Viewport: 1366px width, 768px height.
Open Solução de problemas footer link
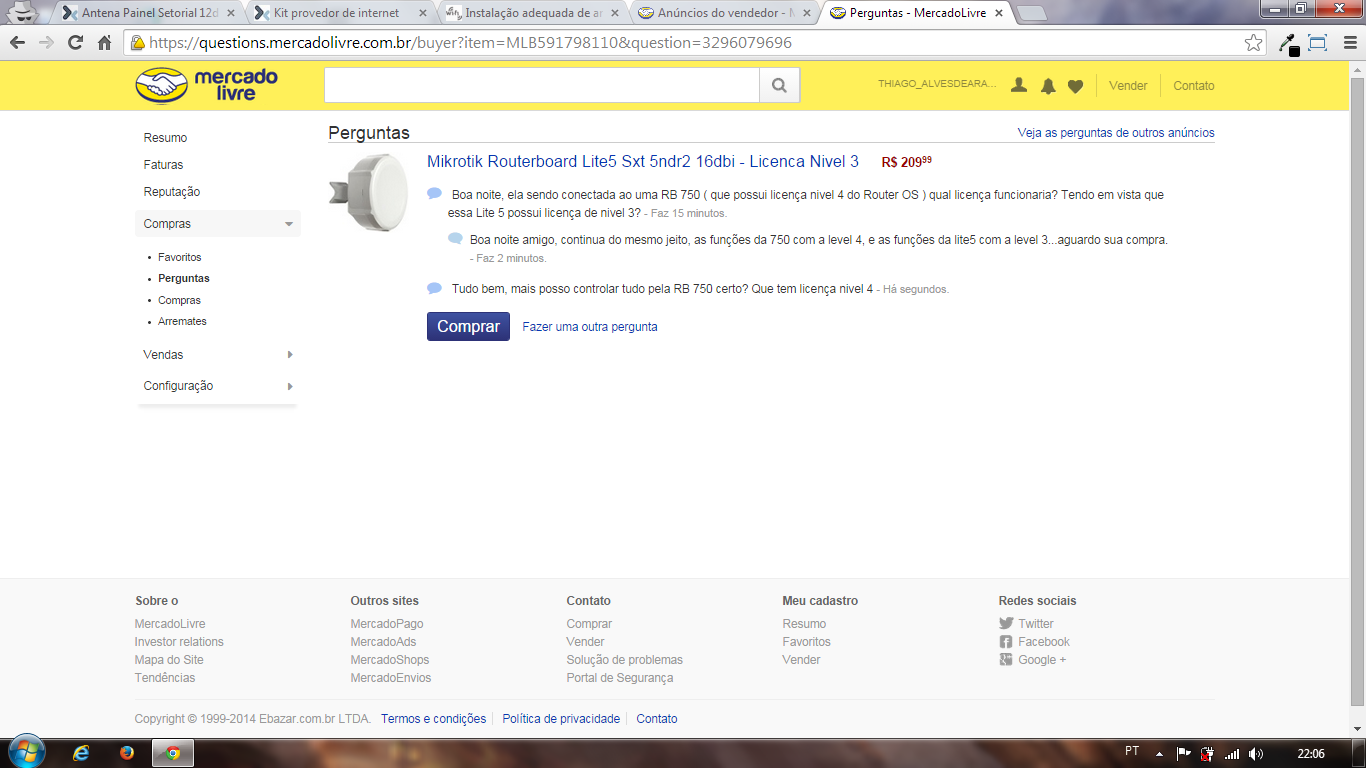click(x=625, y=660)
